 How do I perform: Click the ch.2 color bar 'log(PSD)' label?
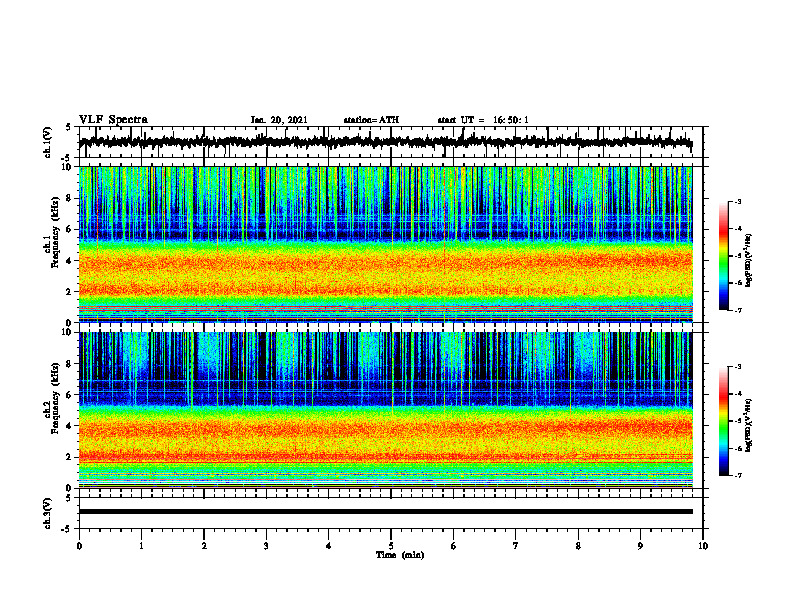pyautogui.click(x=748, y=425)
